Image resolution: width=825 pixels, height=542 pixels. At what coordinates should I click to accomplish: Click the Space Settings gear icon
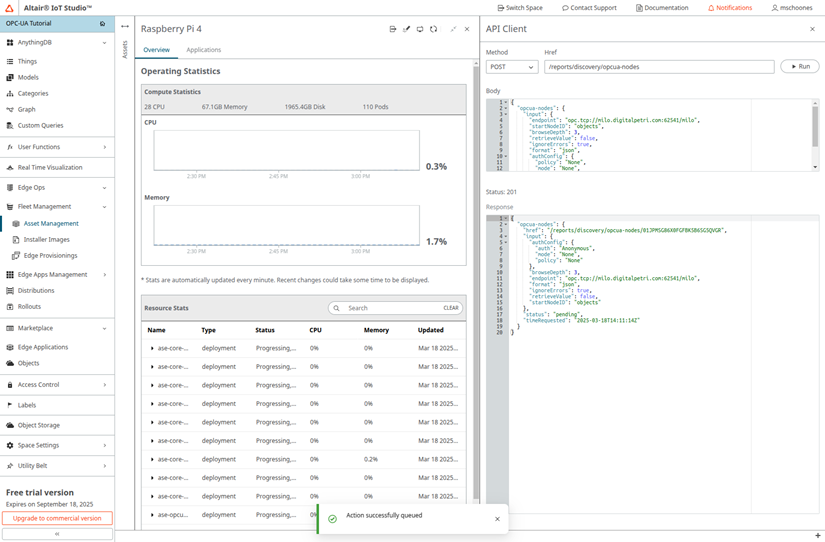click(9, 446)
